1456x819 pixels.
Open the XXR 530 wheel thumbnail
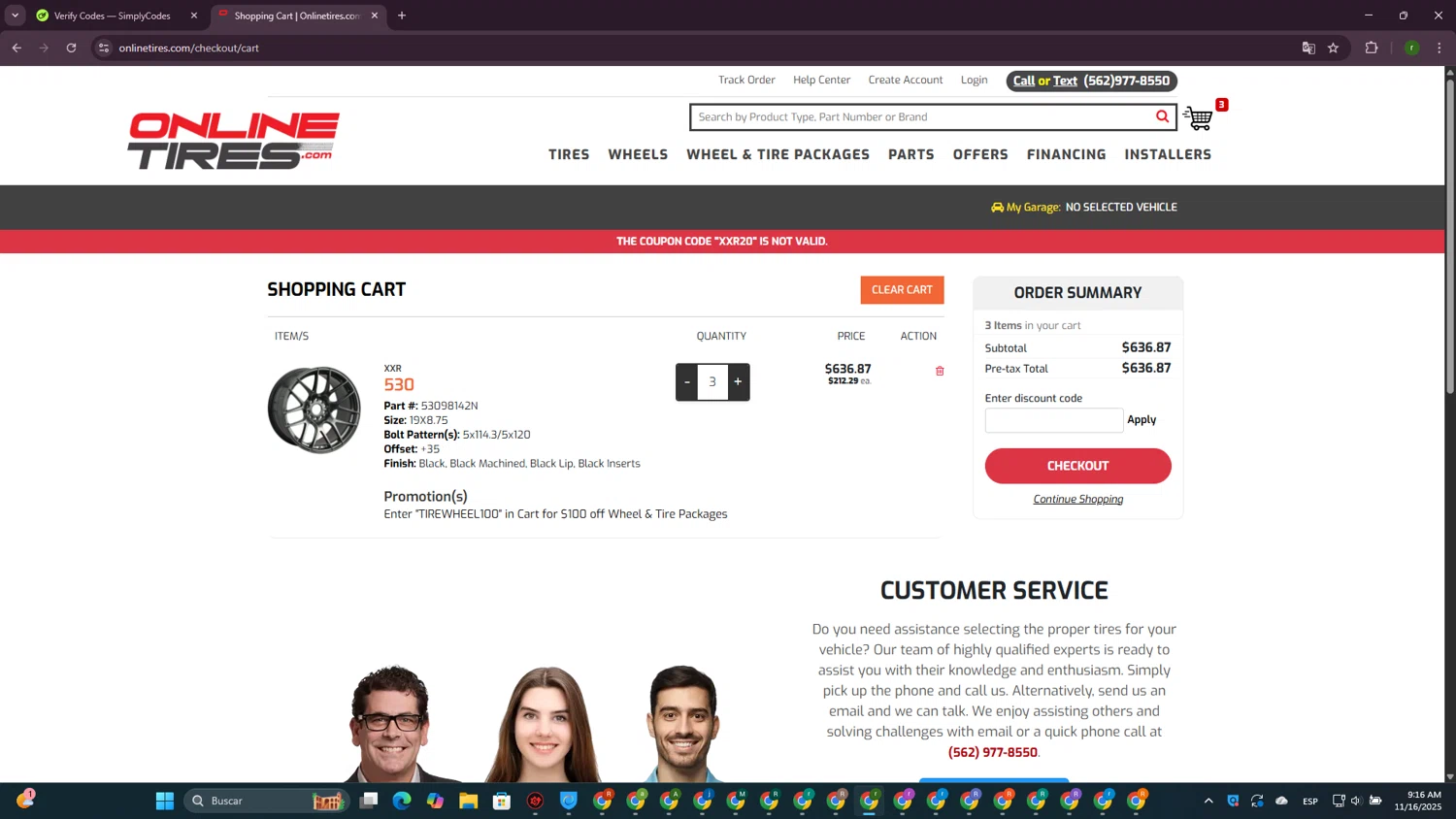314,409
